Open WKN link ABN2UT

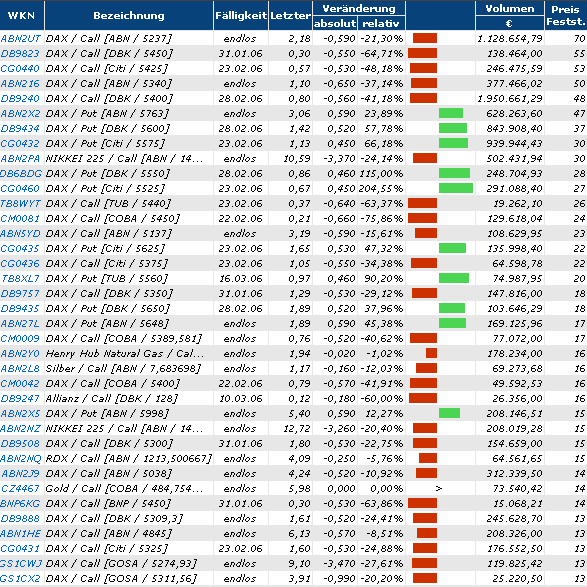[21, 39]
